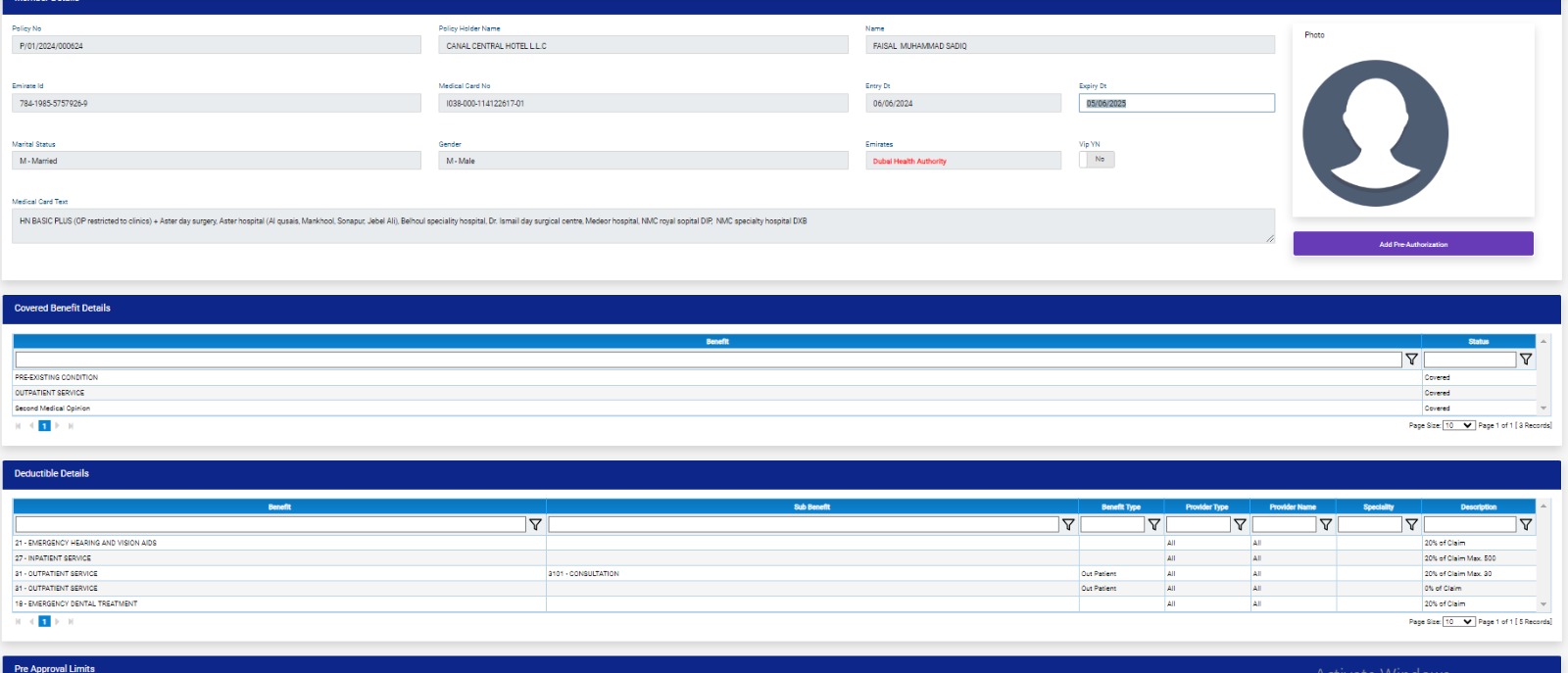Select page 1 in Deductible Details pager
Image resolution: width=1568 pixels, height=673 pixels.
(x=44, y=622)
